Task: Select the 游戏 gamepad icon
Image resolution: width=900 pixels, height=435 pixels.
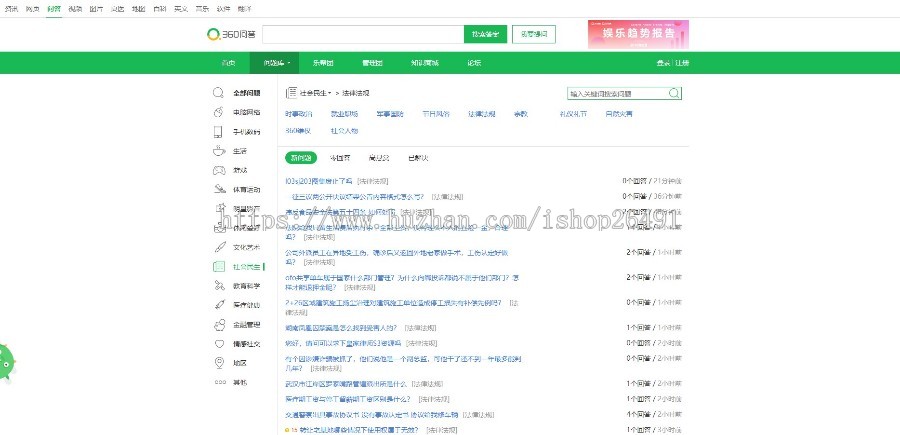Action: (x=218, y=170)
